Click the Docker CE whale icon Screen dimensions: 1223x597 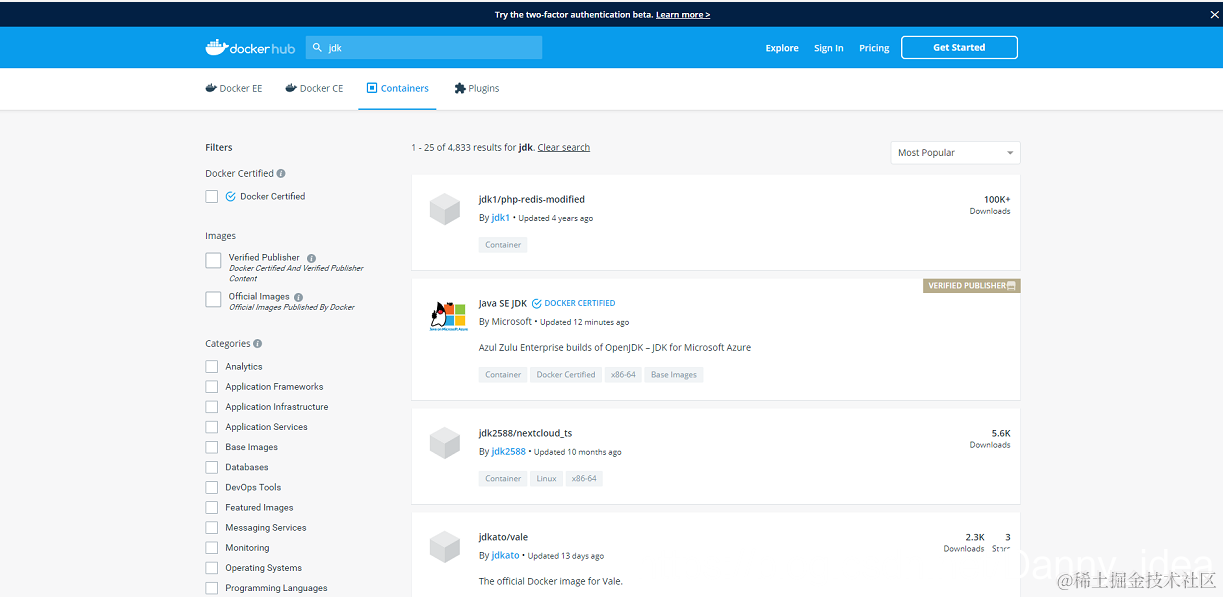(x=291, y=88)
